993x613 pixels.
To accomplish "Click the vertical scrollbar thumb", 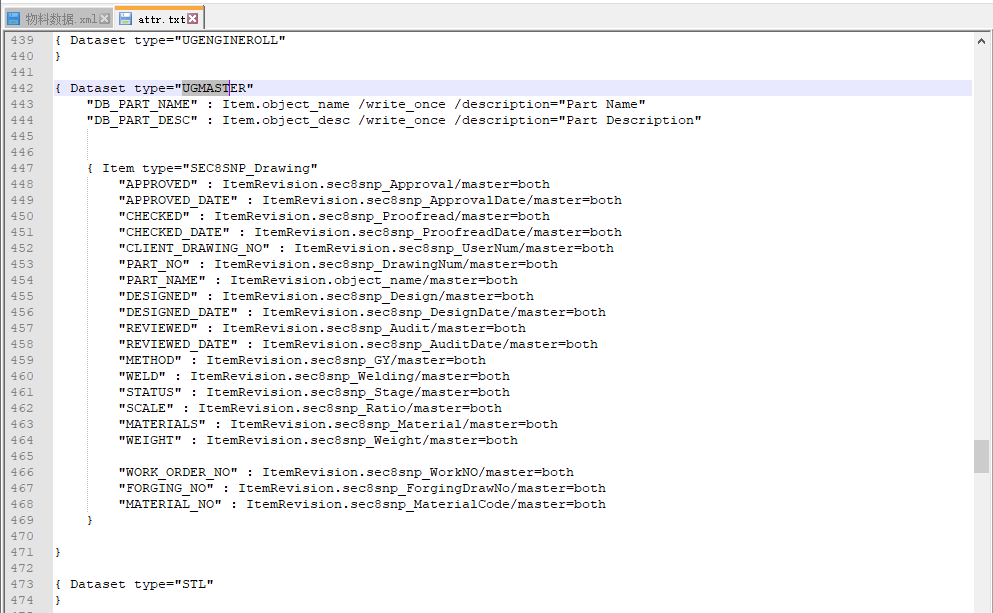I will pyautogui.click(x=981, y=457).
